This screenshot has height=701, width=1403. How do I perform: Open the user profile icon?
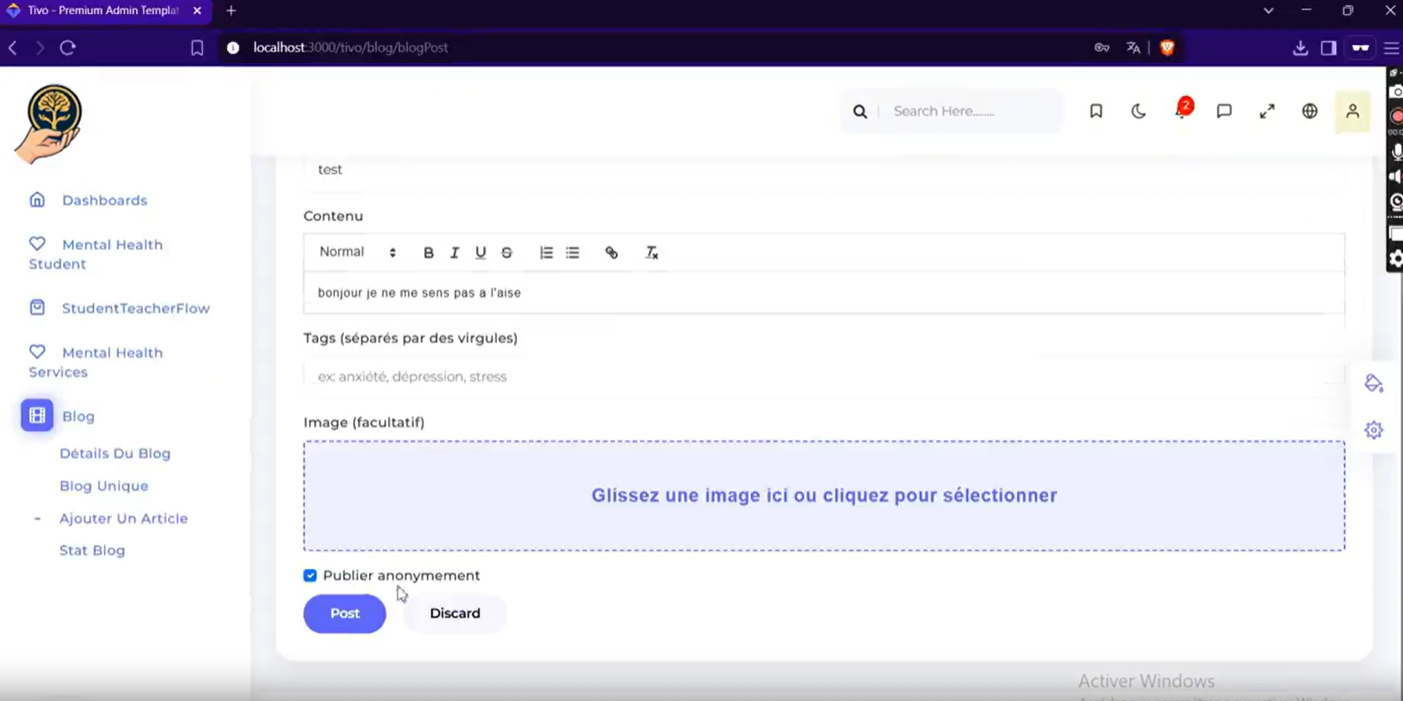(x=1352, y=111)
